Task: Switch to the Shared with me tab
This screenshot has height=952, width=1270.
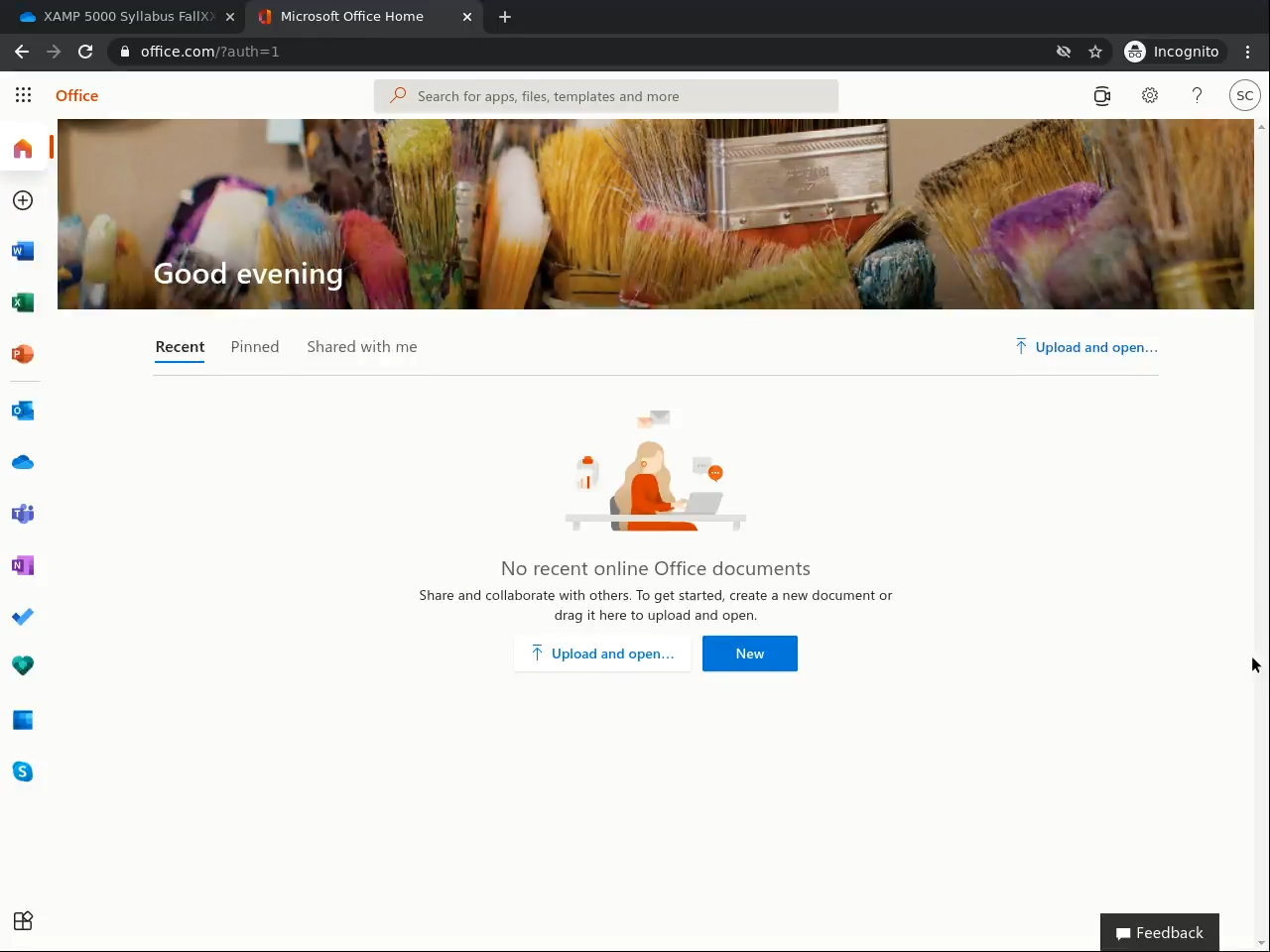Action: 362,347
